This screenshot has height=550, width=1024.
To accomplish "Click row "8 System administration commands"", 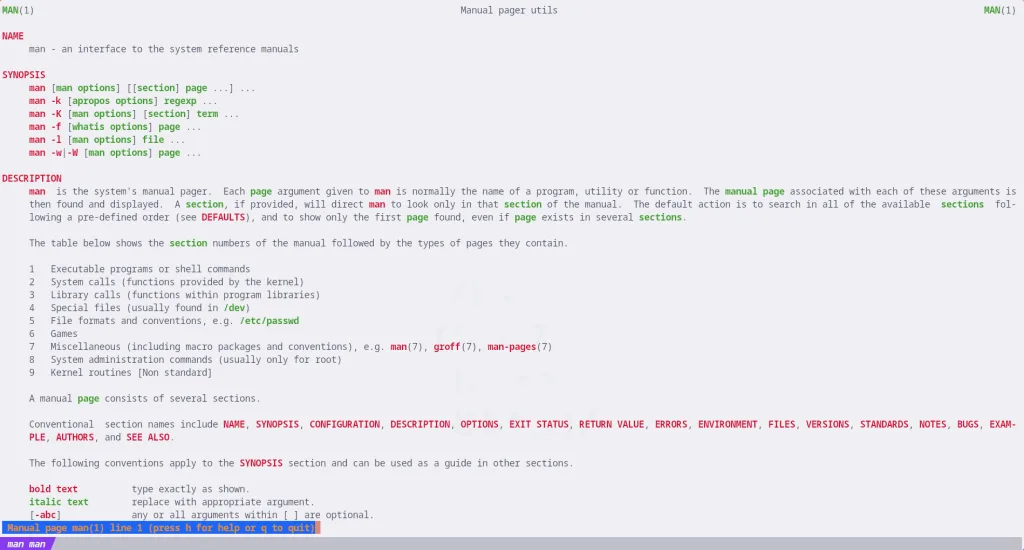I will [185, 360].
